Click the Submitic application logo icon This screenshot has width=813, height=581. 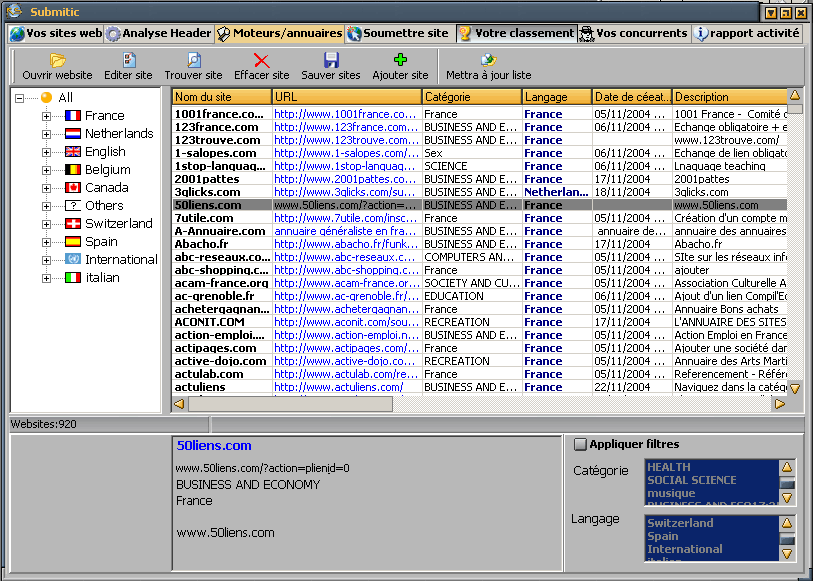coord(15,11)
